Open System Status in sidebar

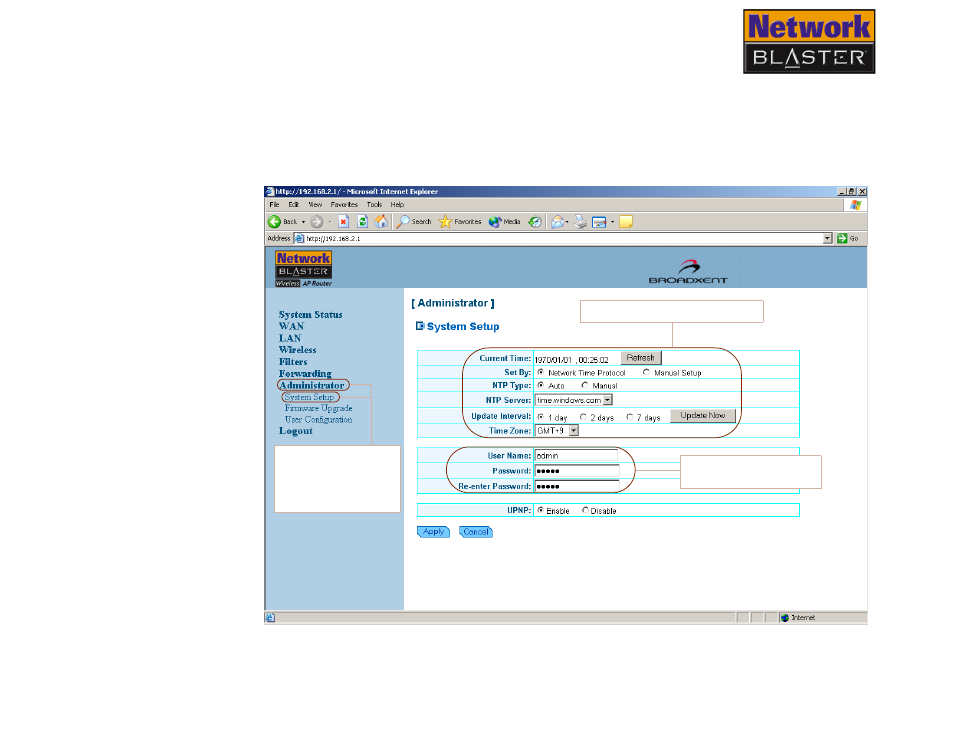310,314
